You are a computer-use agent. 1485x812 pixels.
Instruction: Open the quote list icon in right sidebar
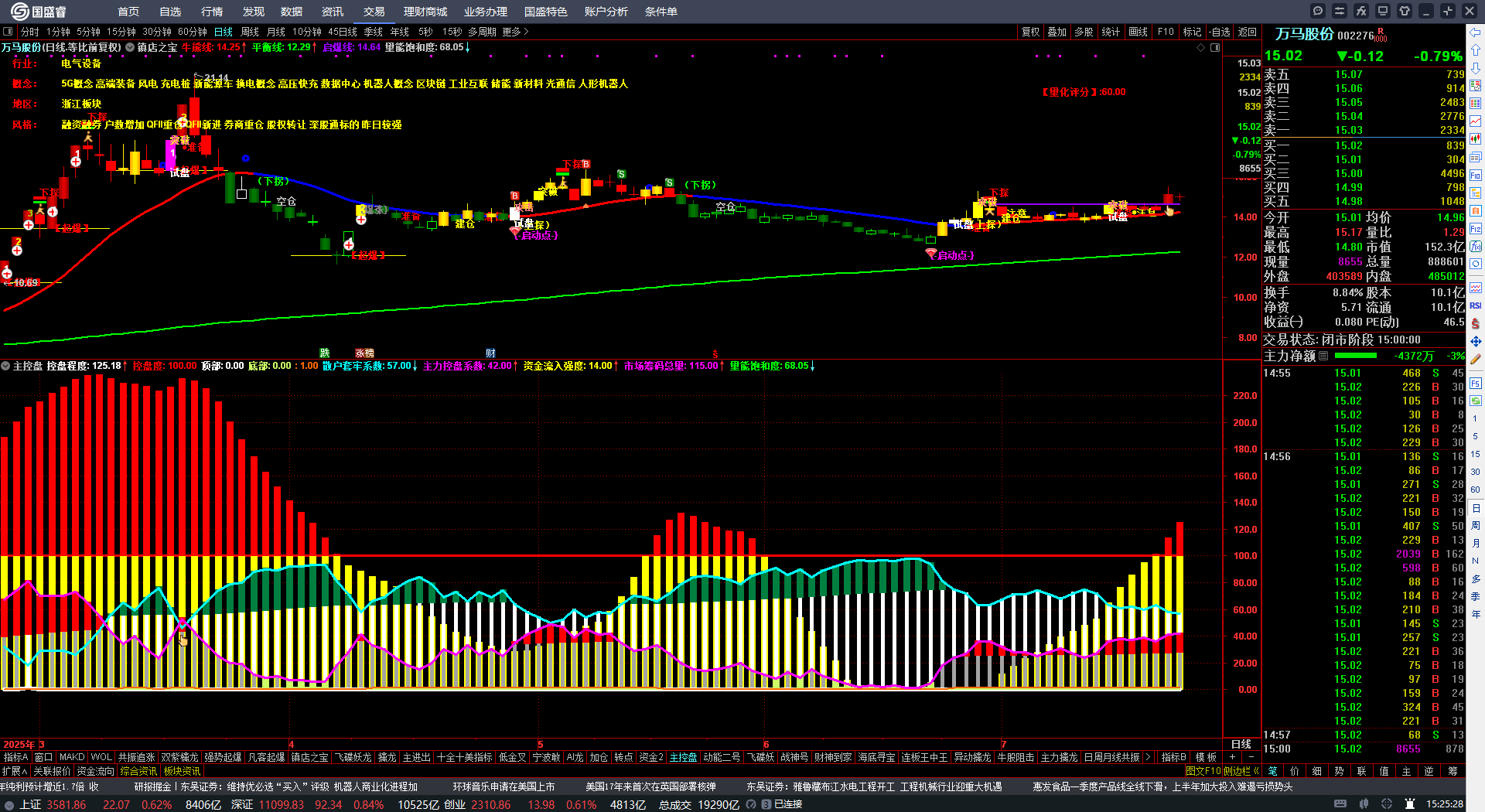[1476, 85]
